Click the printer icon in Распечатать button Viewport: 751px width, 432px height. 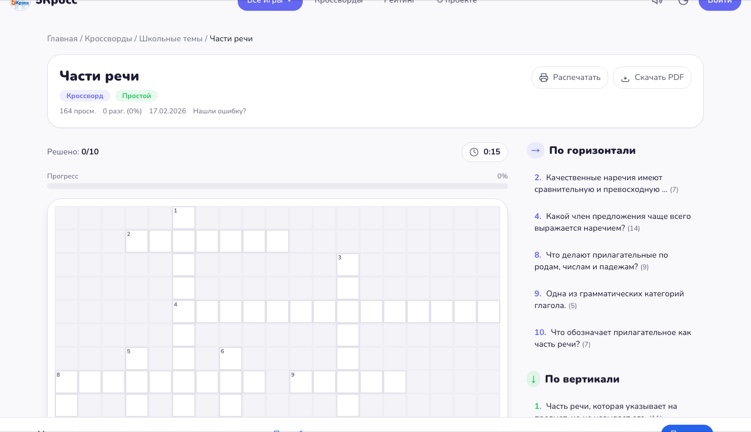(x=543, y=78)
